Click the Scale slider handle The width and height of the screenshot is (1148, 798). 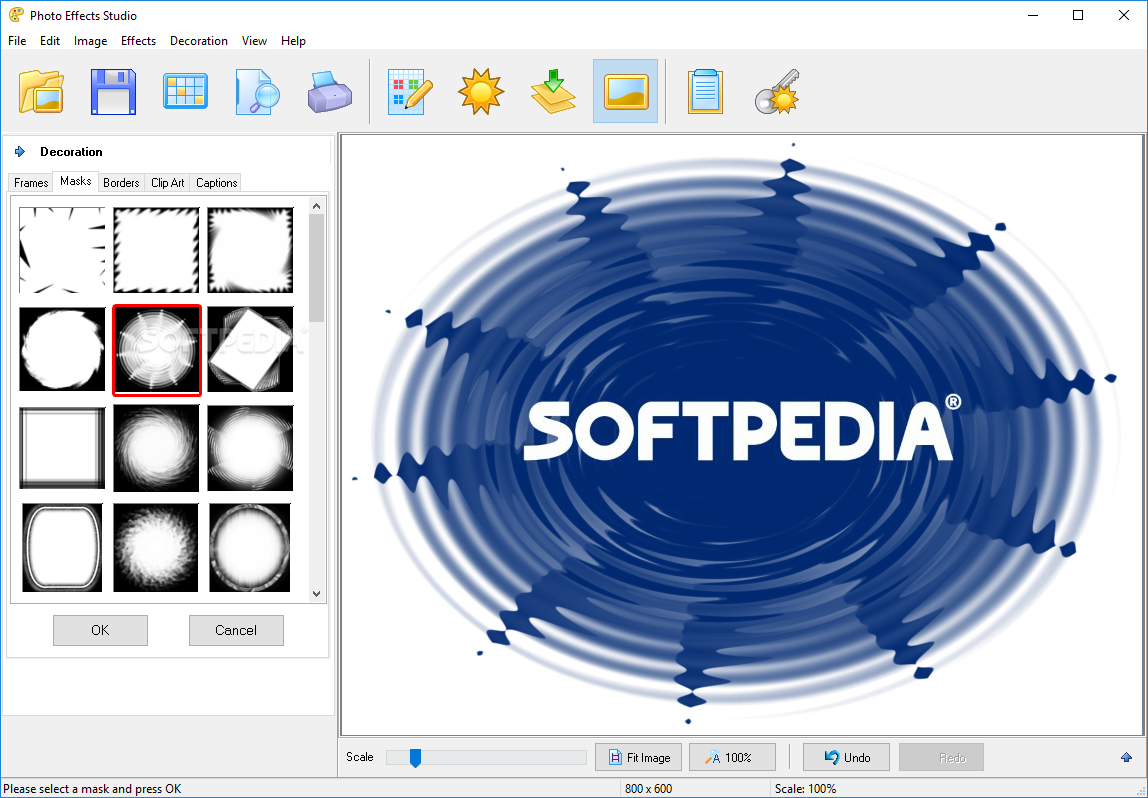click(415, 758)
